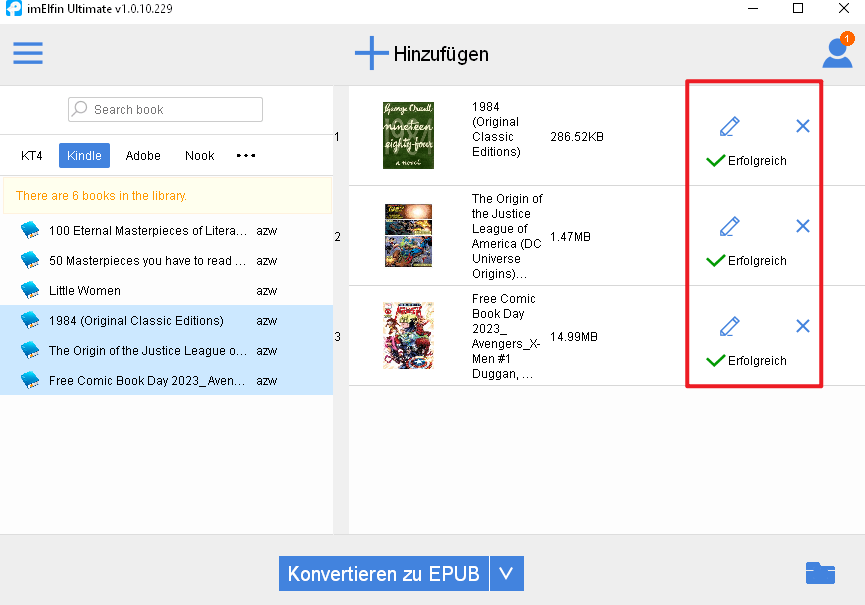The width and height of the screenshot is (865, 605).
Task: Open the user account icon
Action: [837, 53]
